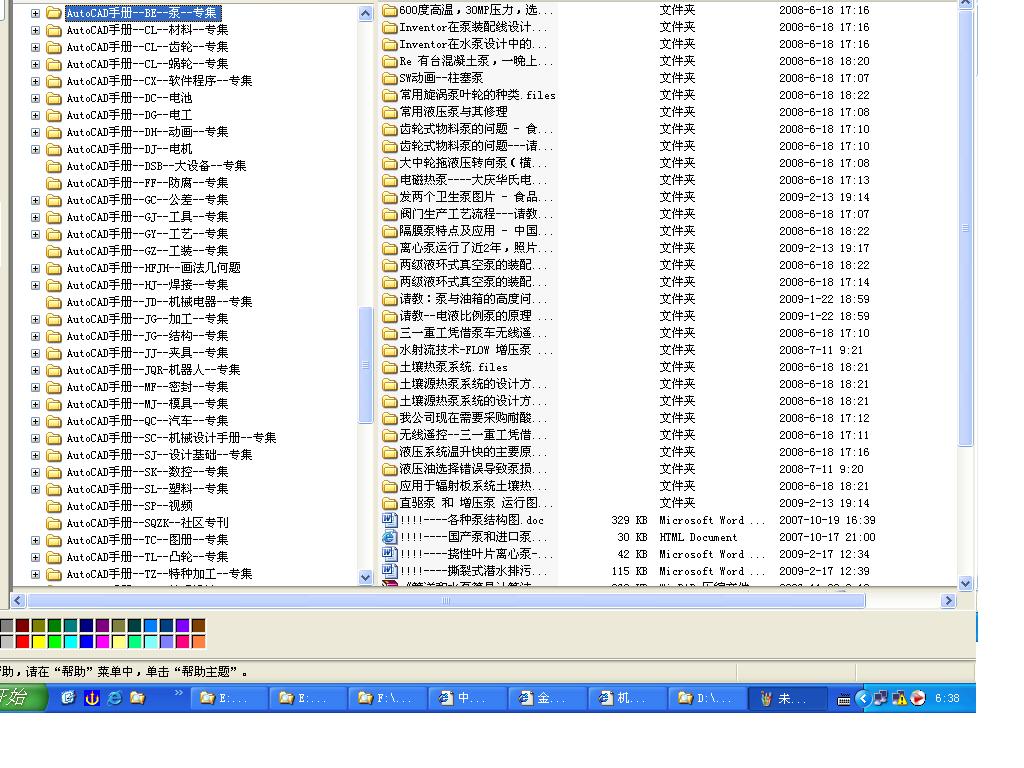Expand the AutoCAD手册--HJ--焊接--专集 node
This screenshot has width=1024, height=768.
tap(35, 285)
